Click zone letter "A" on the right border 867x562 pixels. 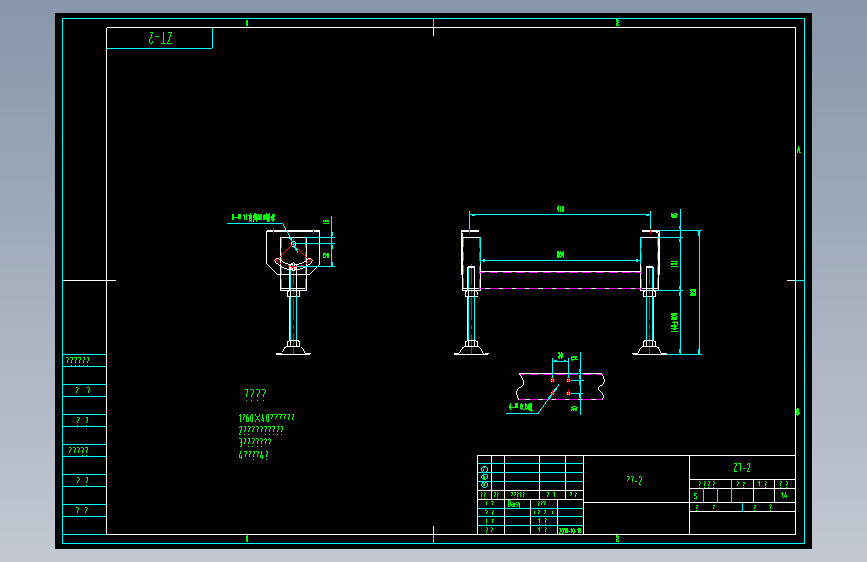[798, 150]
